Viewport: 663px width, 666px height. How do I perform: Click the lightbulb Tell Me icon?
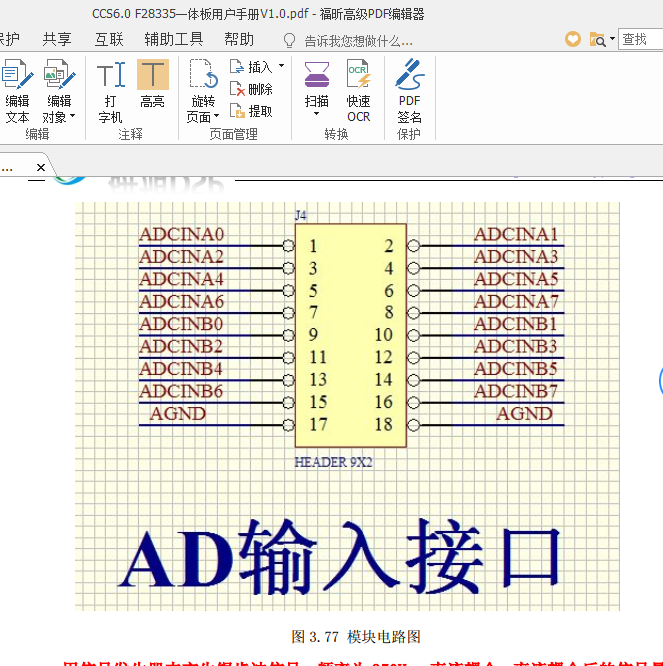[x=289, y=41]
